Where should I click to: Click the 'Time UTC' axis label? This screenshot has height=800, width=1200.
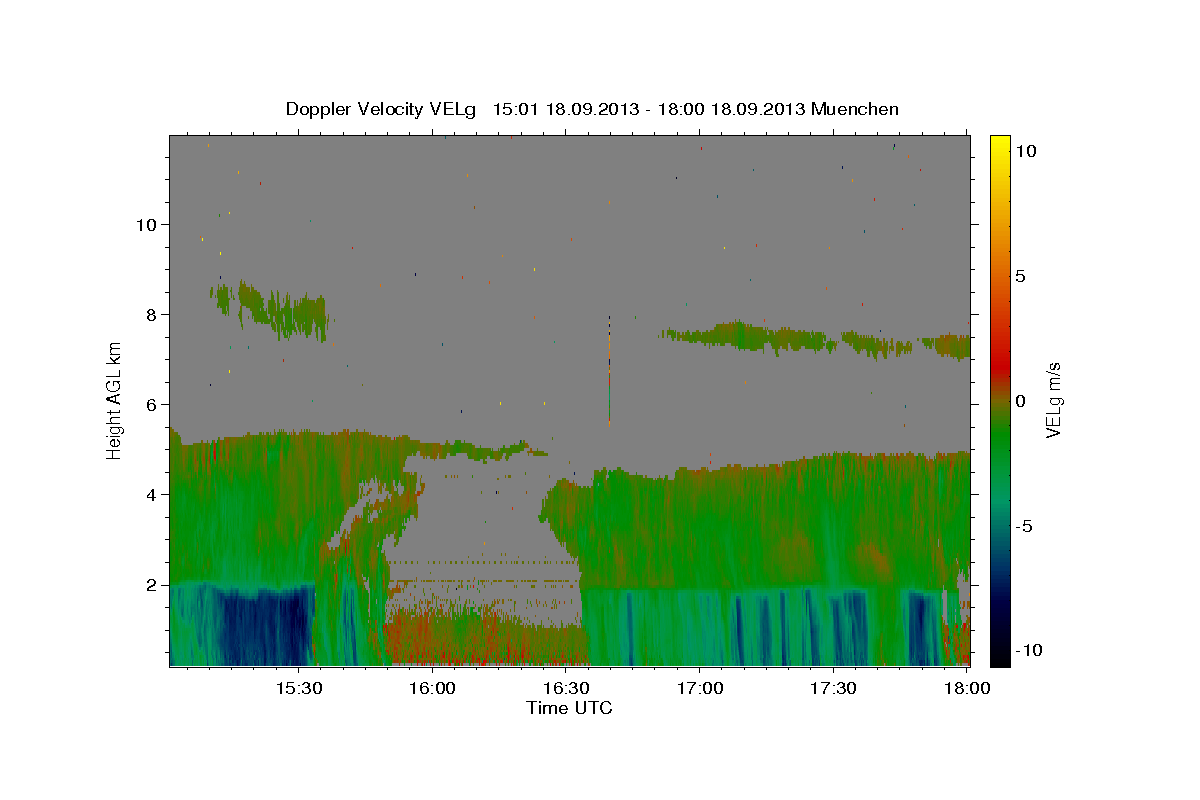[569, 708]
